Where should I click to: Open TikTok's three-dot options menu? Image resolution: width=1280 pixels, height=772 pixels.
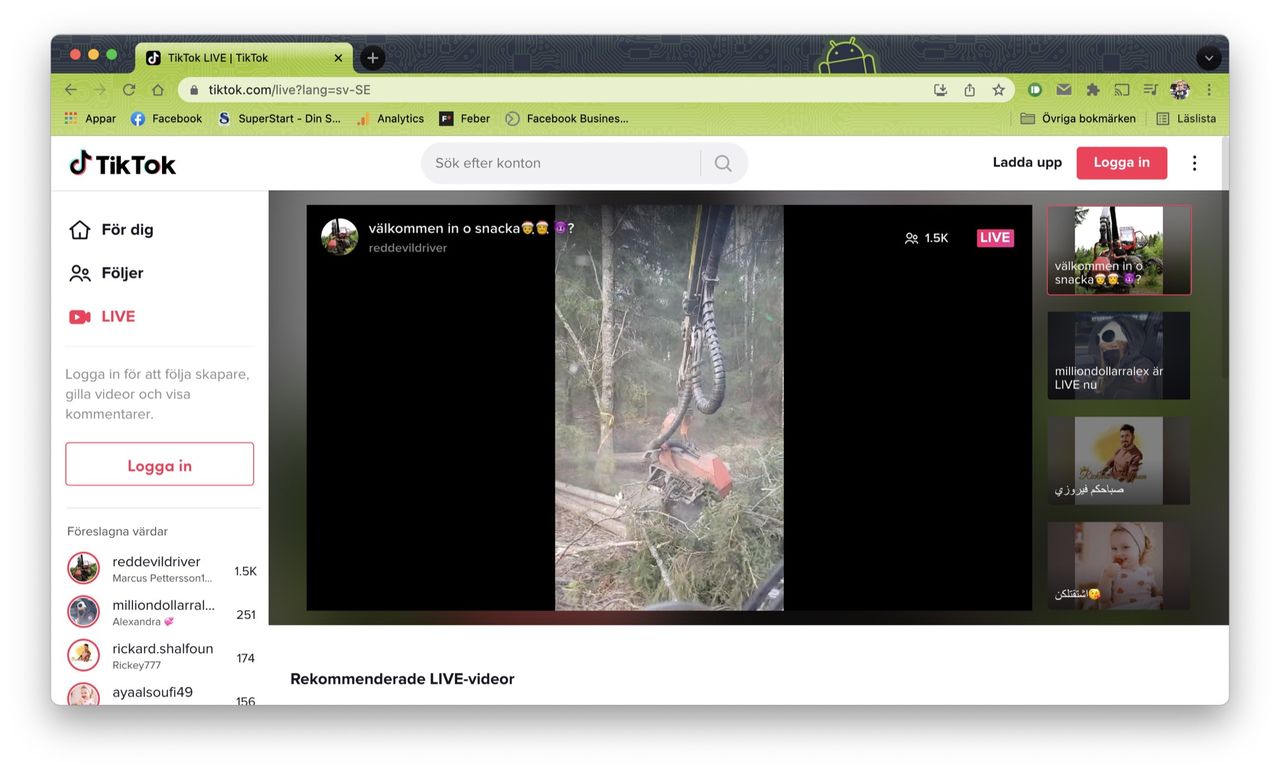point(1194,162)
